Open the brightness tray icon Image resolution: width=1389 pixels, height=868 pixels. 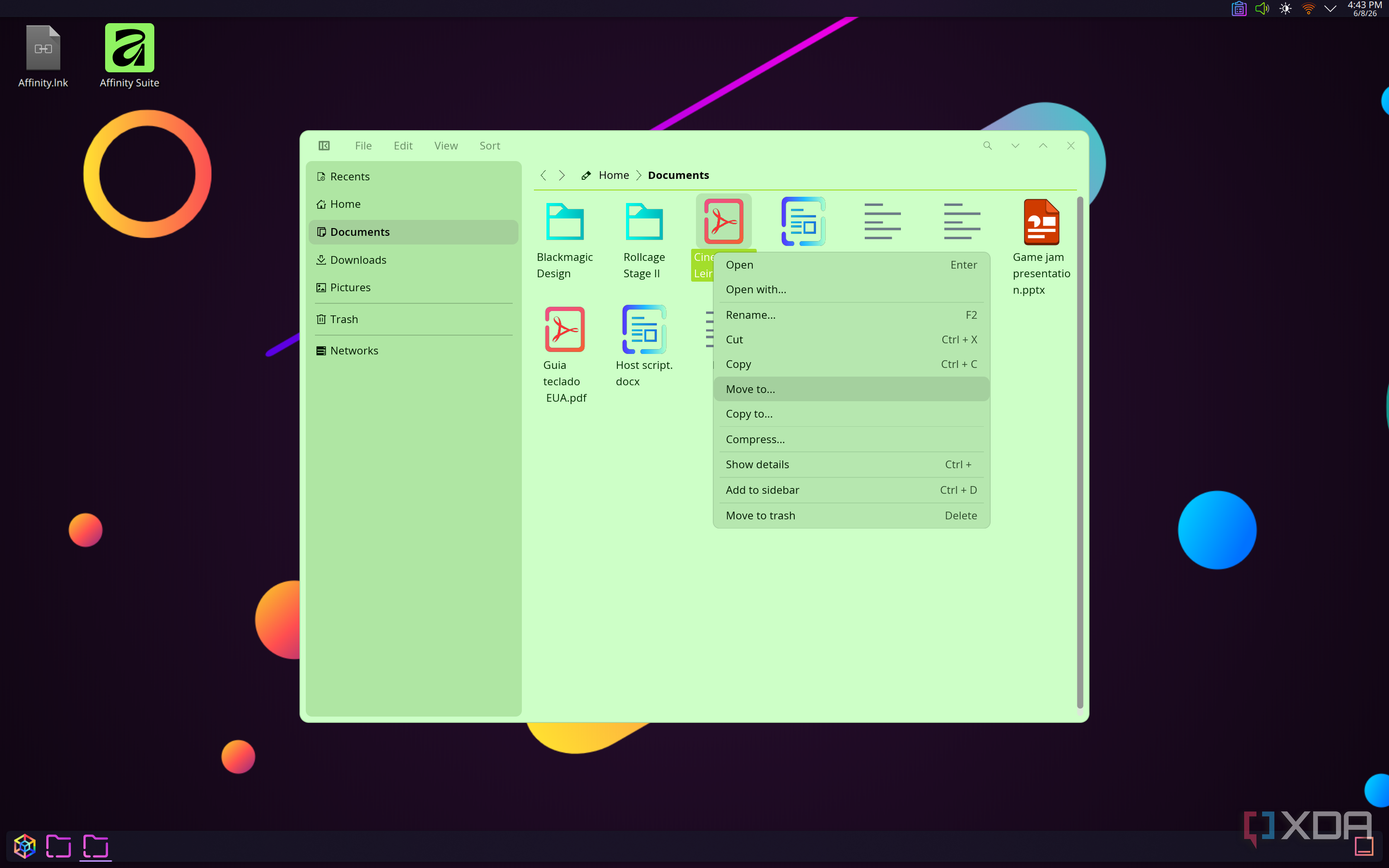[1285, 9]
